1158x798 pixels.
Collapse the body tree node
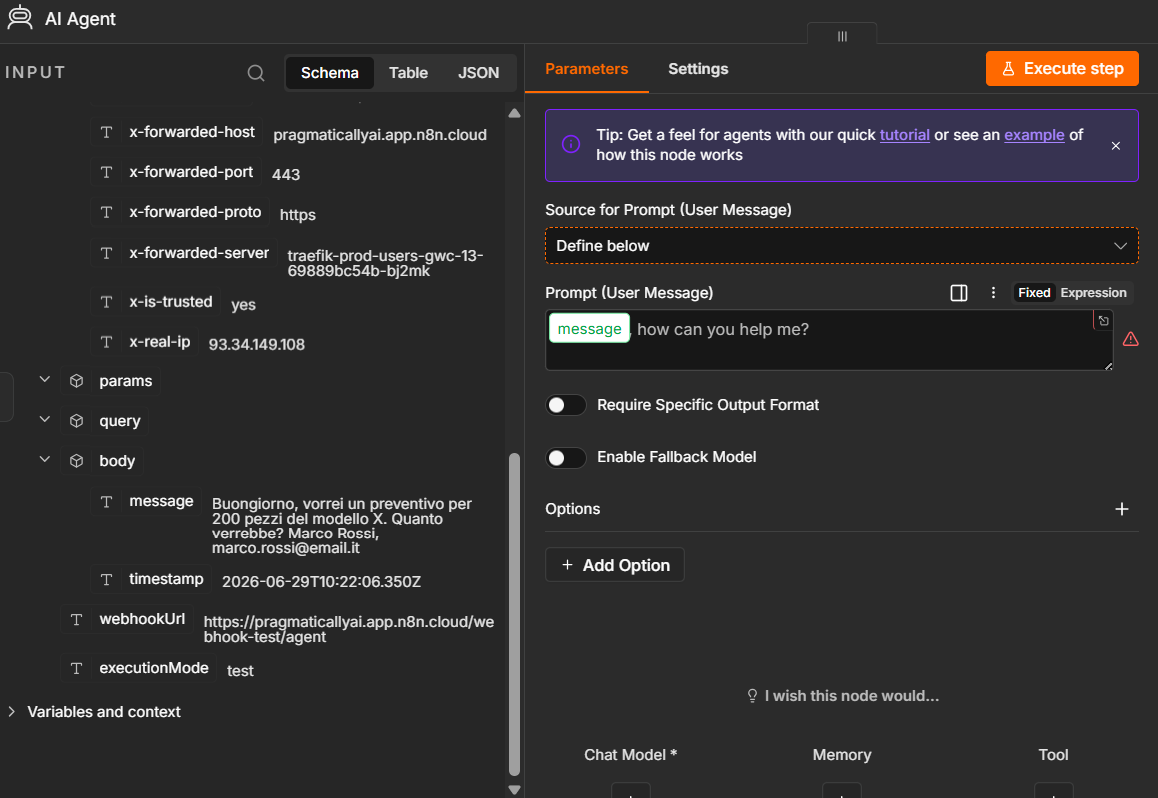tap(44, 459)
